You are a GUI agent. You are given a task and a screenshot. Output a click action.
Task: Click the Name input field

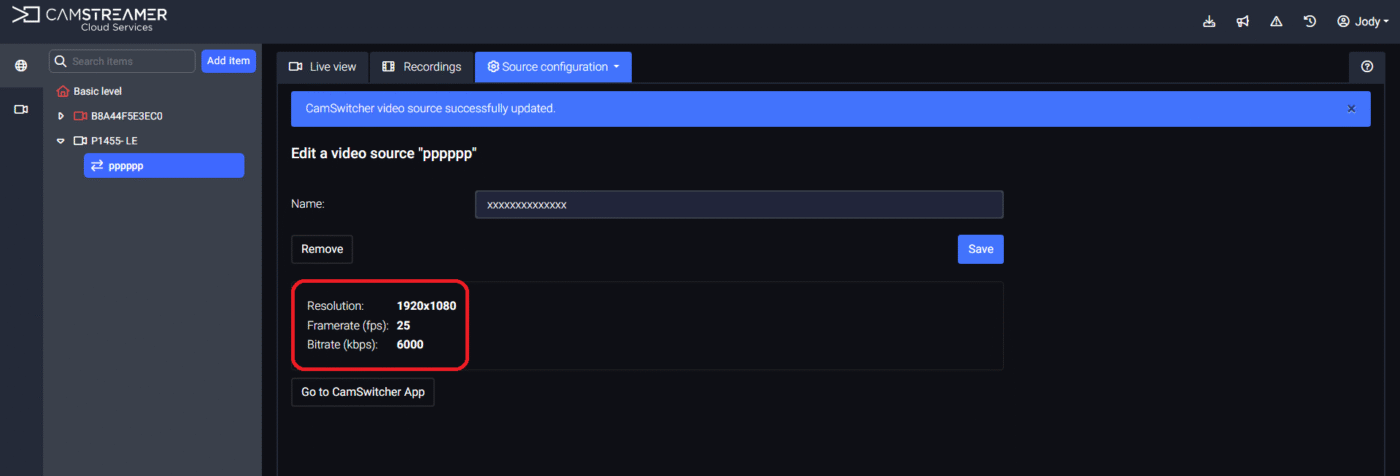tap(739, 204)
